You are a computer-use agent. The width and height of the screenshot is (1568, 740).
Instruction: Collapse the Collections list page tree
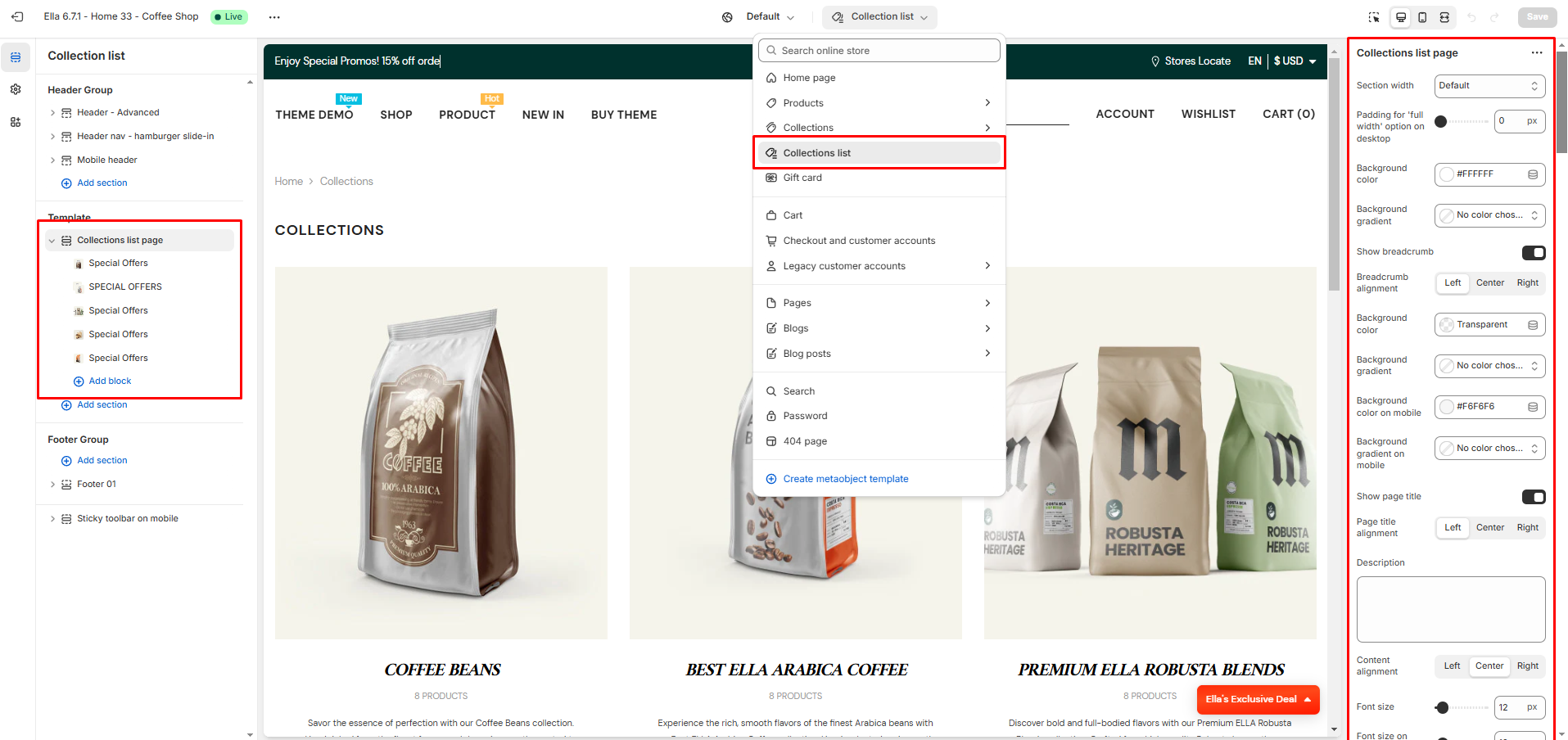click(x=52, y=241)
